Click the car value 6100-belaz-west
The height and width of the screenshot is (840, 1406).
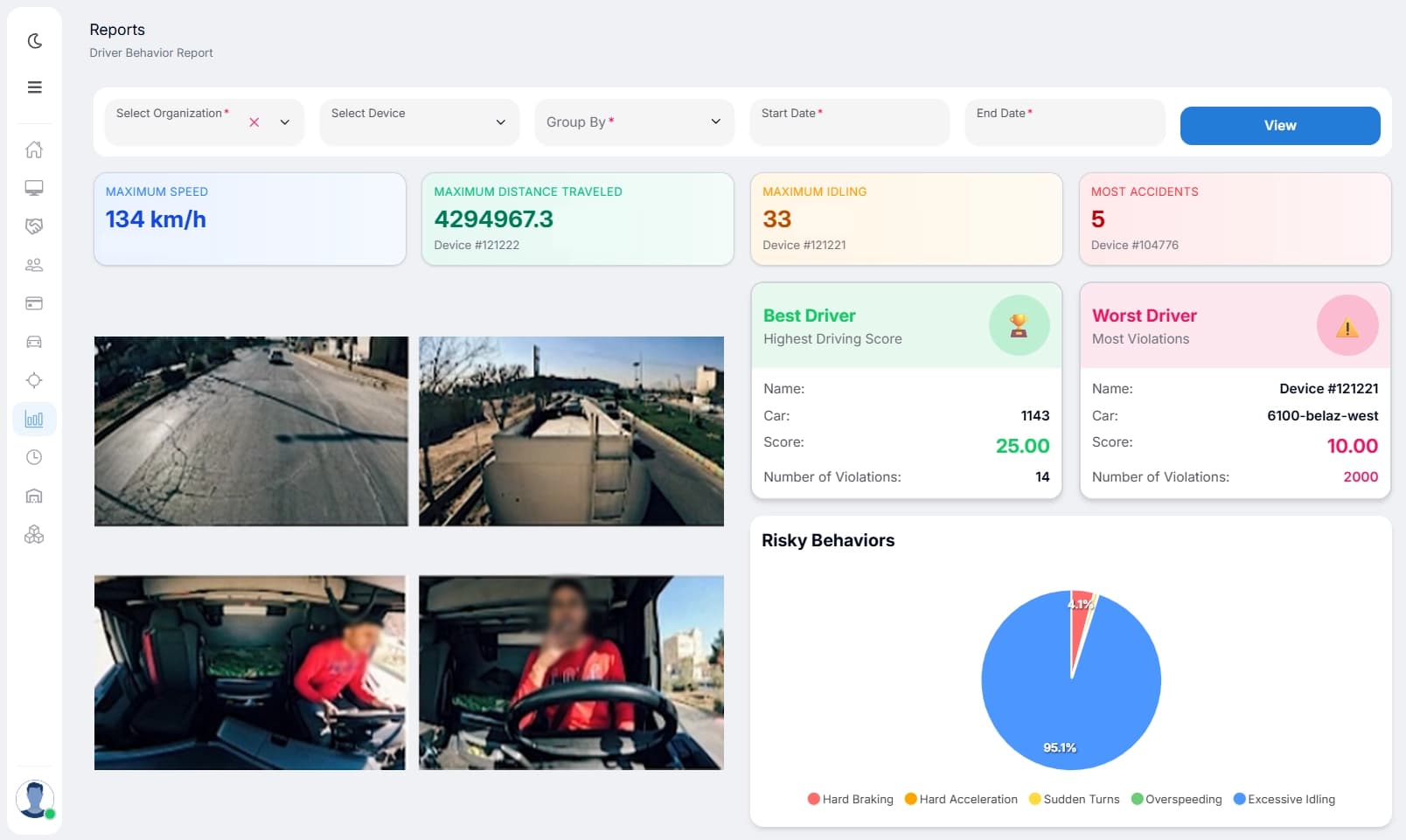click(1322, 416)
